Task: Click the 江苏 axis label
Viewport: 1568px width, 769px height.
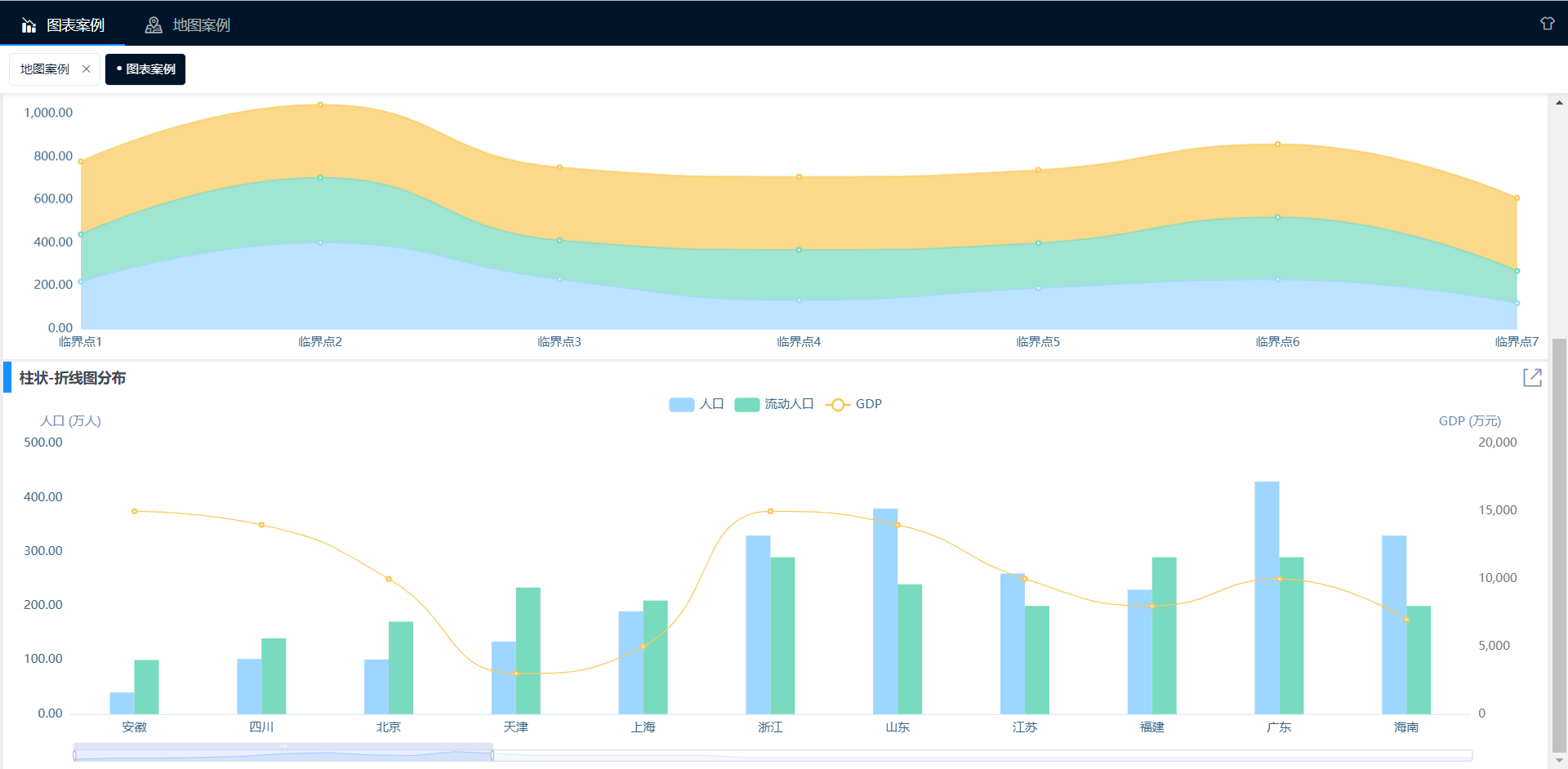Action: tap(1025, 727)
